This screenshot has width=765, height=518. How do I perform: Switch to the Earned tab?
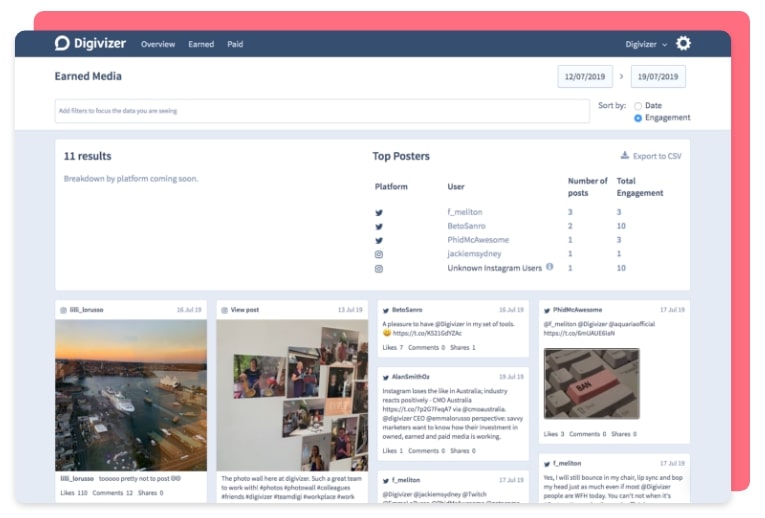[201, 44]
